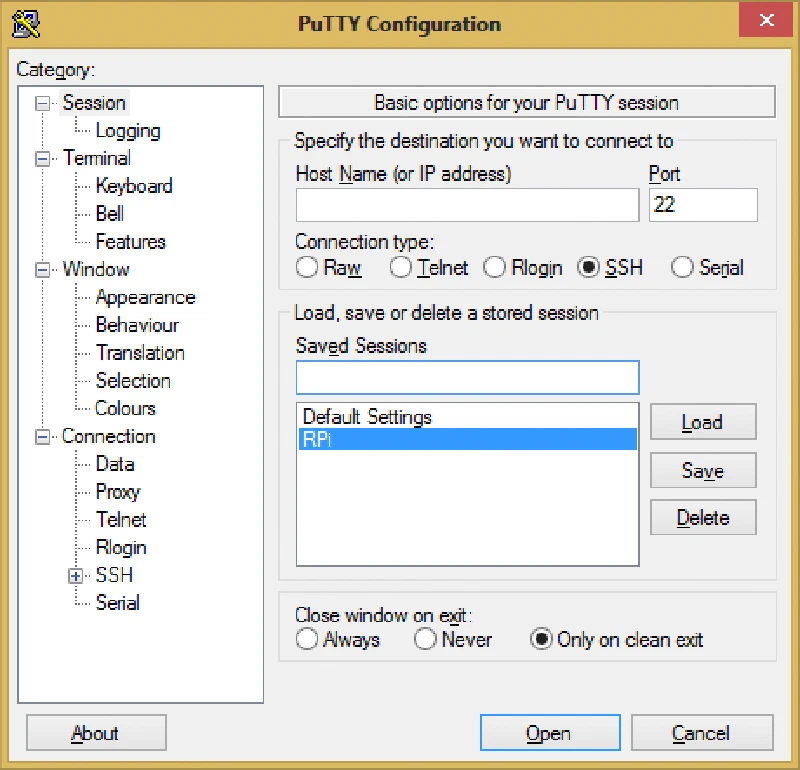The image size is (800, 770).
Task: Open the Proxy settings under Connection
Action: click(117, 492)
